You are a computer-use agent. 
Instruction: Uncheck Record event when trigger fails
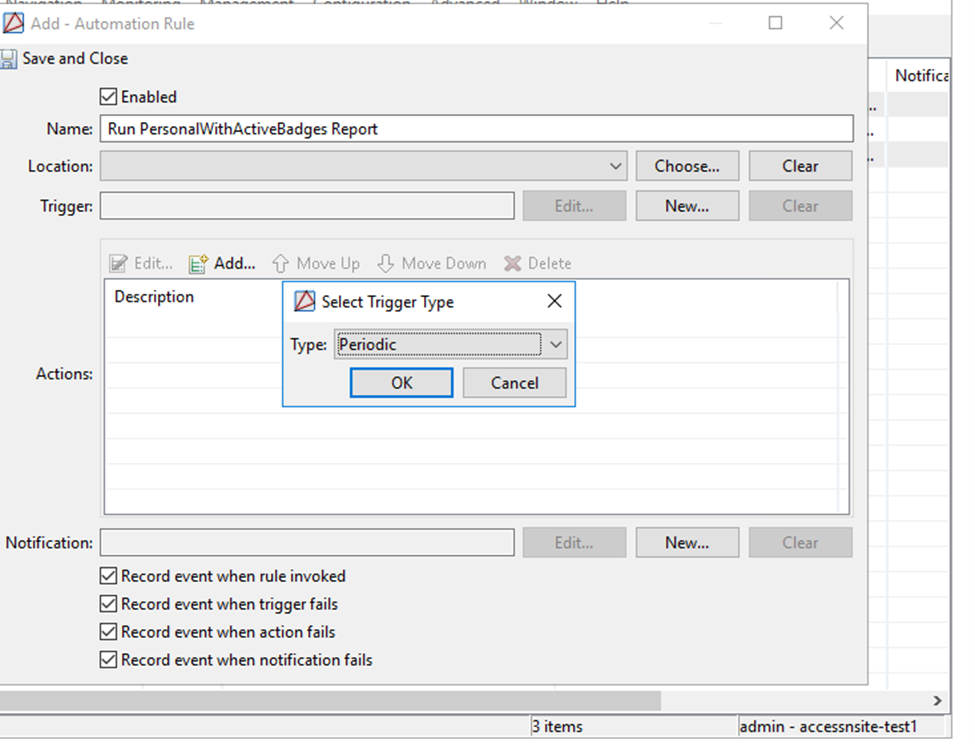coord(108,604)
